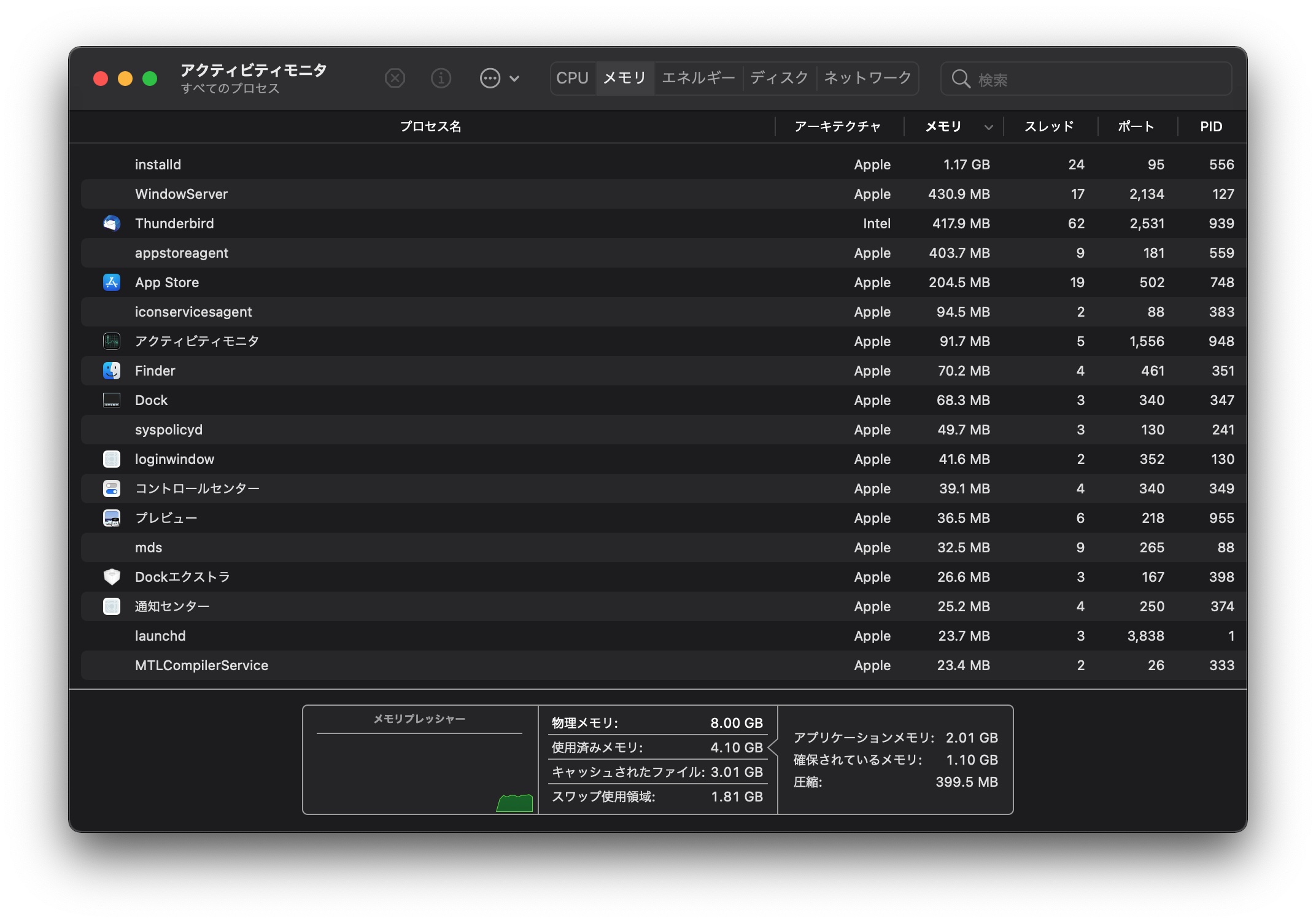Click the 物理メモリ 8.00 GB entry
1316x923 pixels.
[x=657, y=723]
